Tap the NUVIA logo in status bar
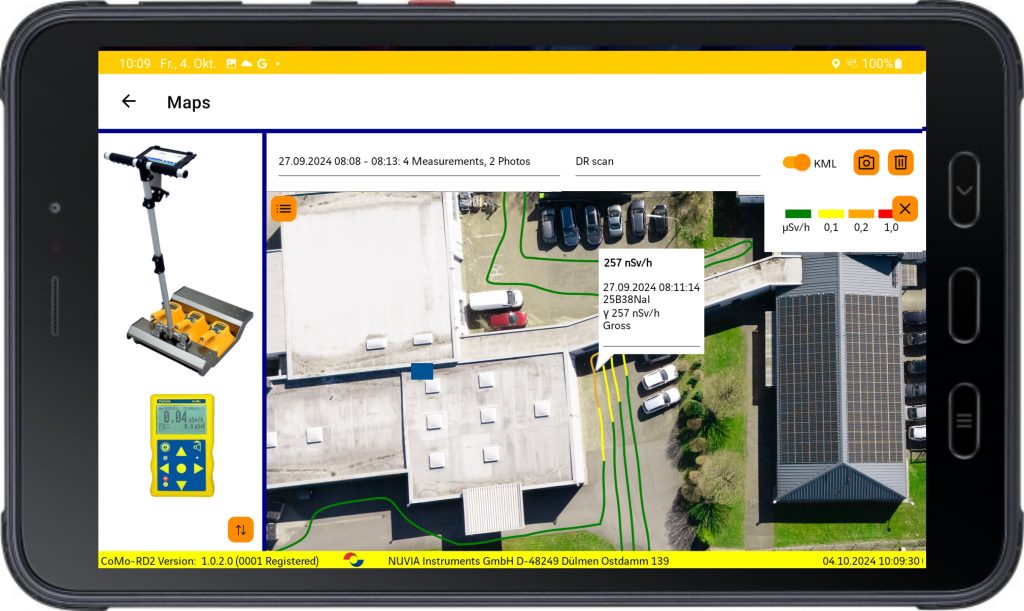 pos(353,560)
